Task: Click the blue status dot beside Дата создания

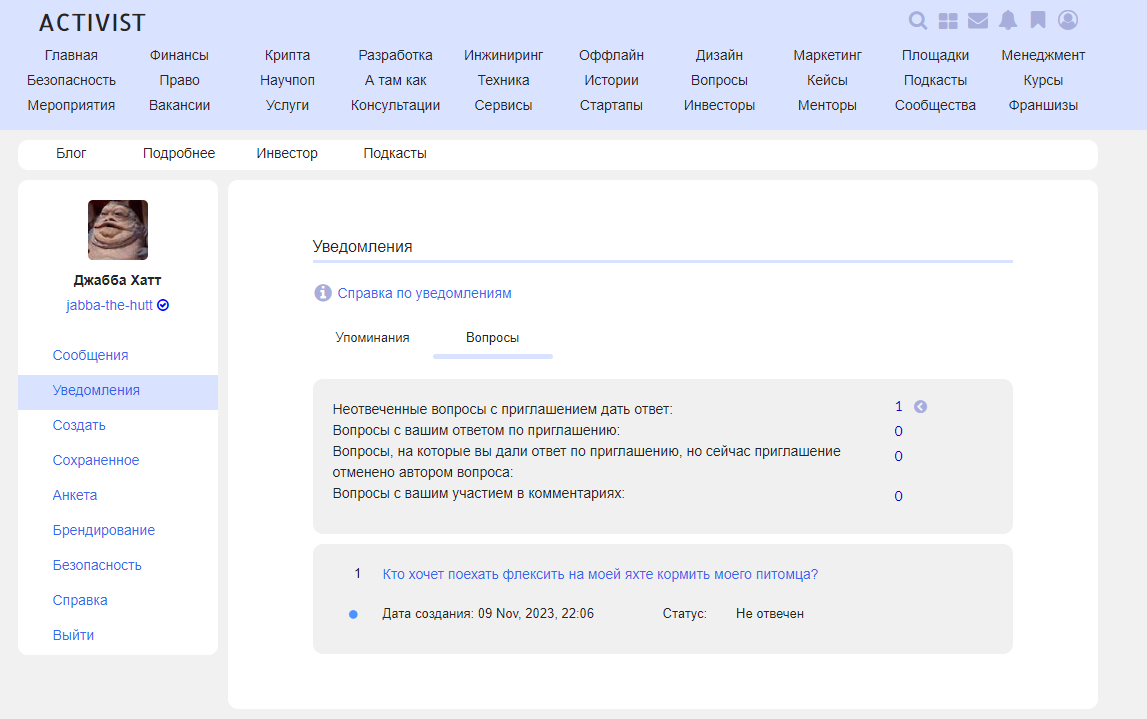Action: pos(353,614)
